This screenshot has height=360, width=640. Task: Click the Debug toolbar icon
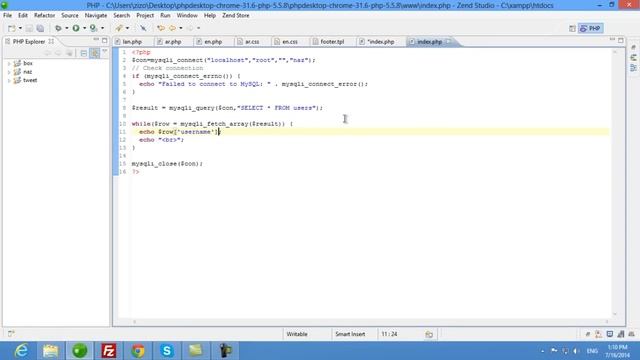pos(58,28)
